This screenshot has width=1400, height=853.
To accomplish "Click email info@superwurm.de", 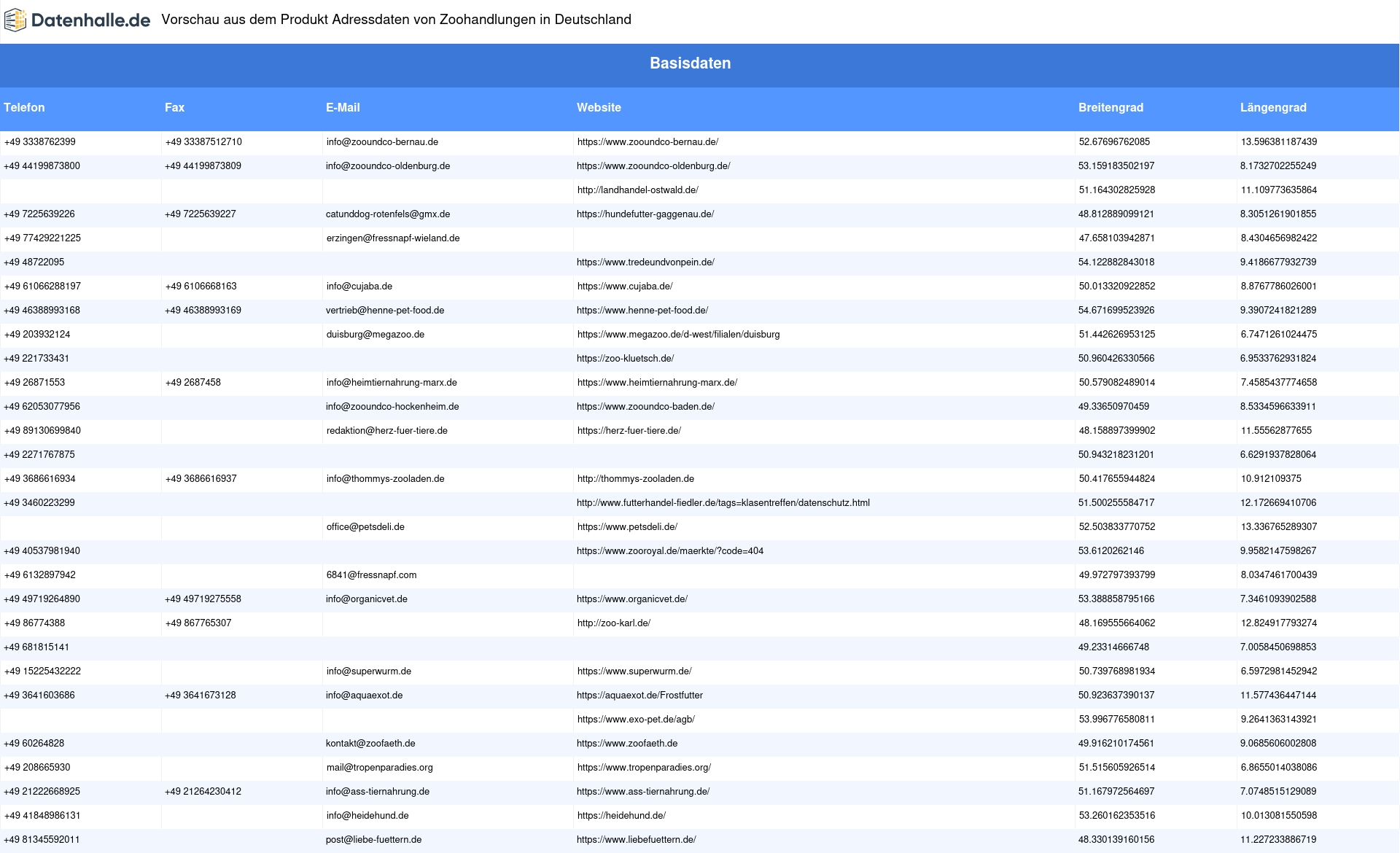I will click(x=369, y=671).
